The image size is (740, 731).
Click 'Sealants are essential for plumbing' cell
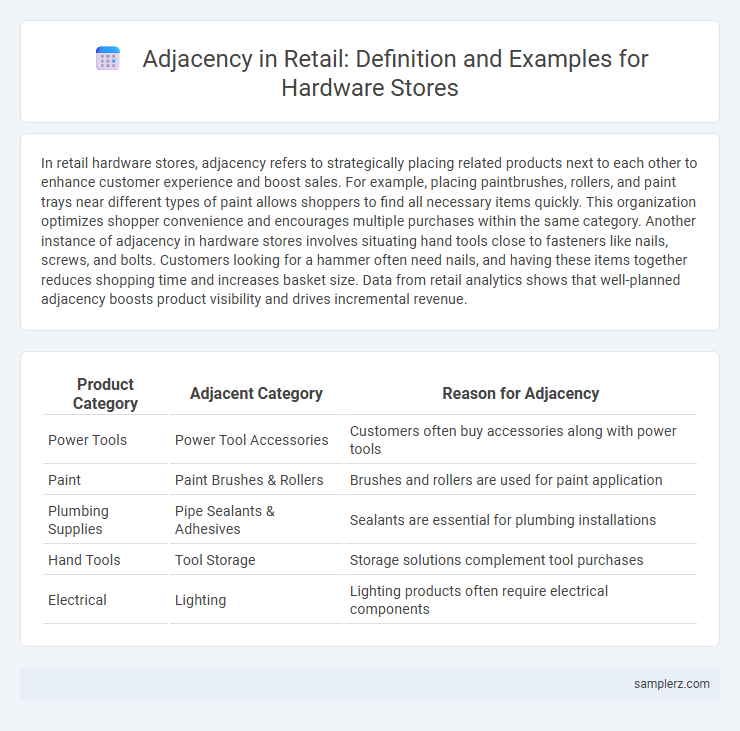[521, 520]
